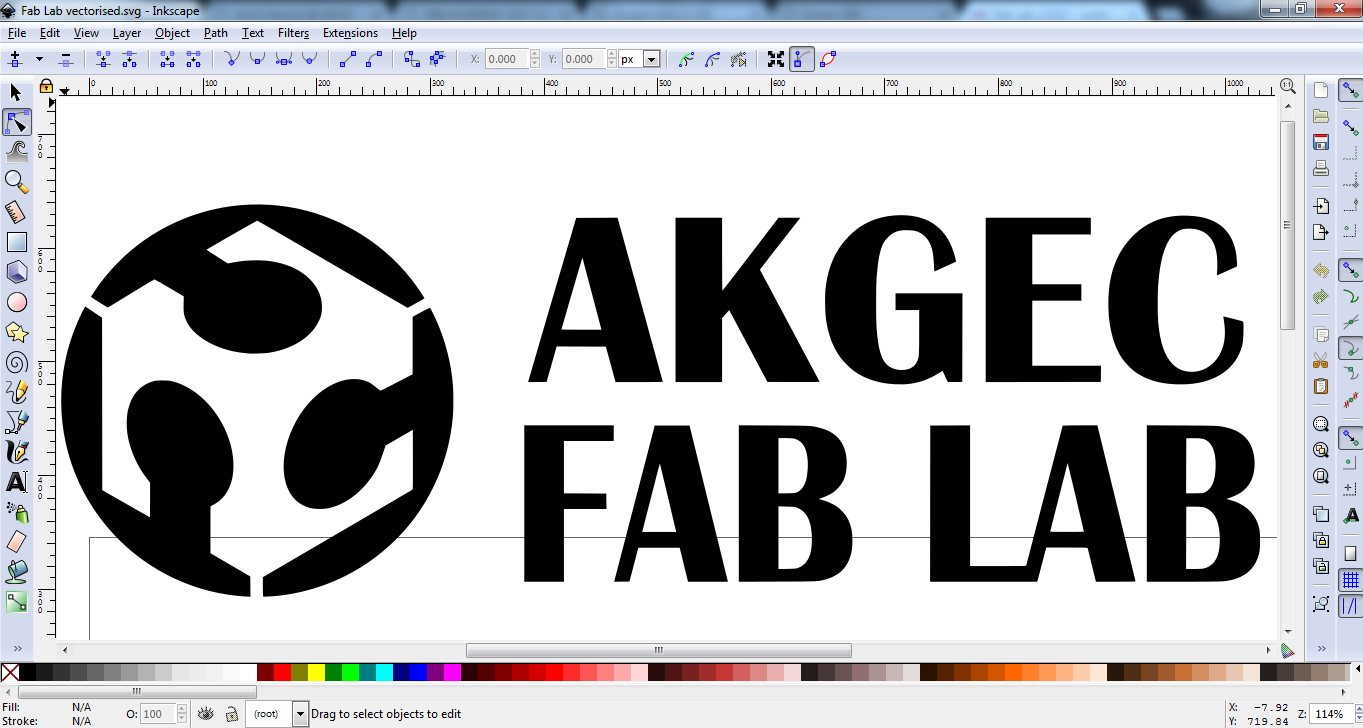Click Delete selected nodes button
1363x728 pixels.
click(x=65, y=59)
